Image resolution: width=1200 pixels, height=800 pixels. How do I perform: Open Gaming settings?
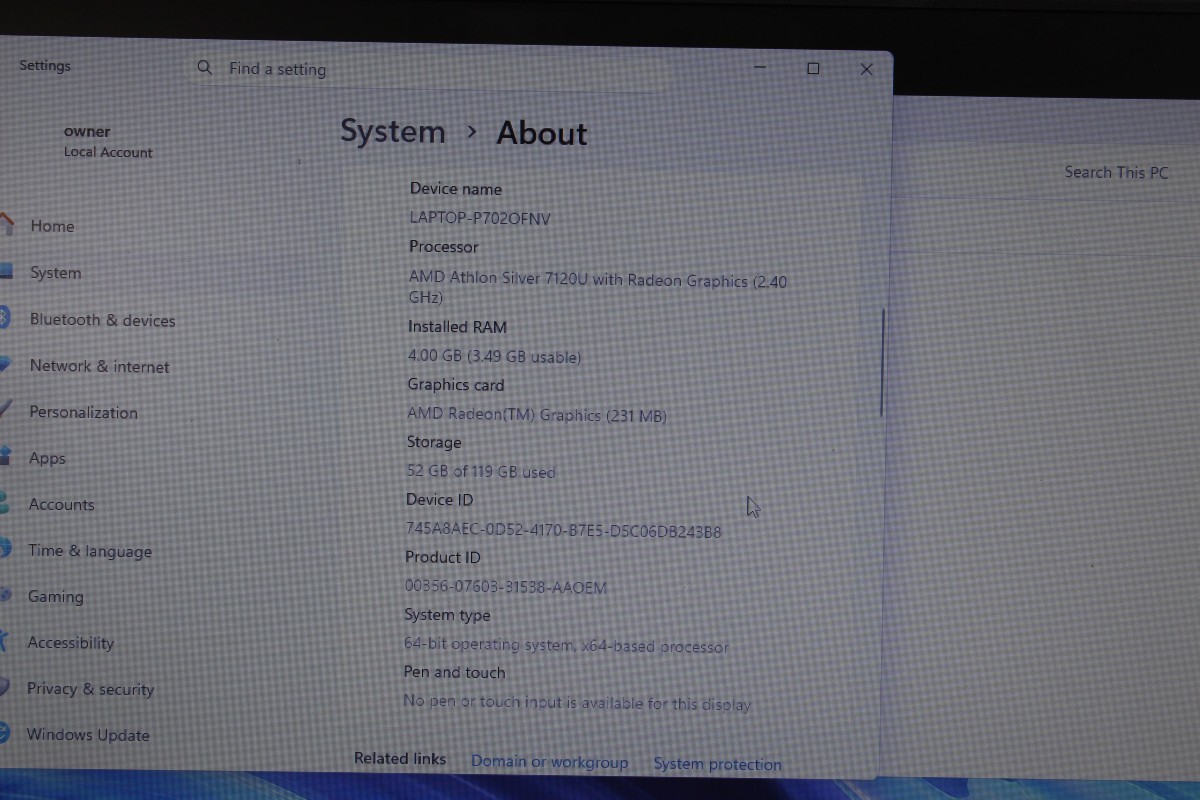click(55, 596)
